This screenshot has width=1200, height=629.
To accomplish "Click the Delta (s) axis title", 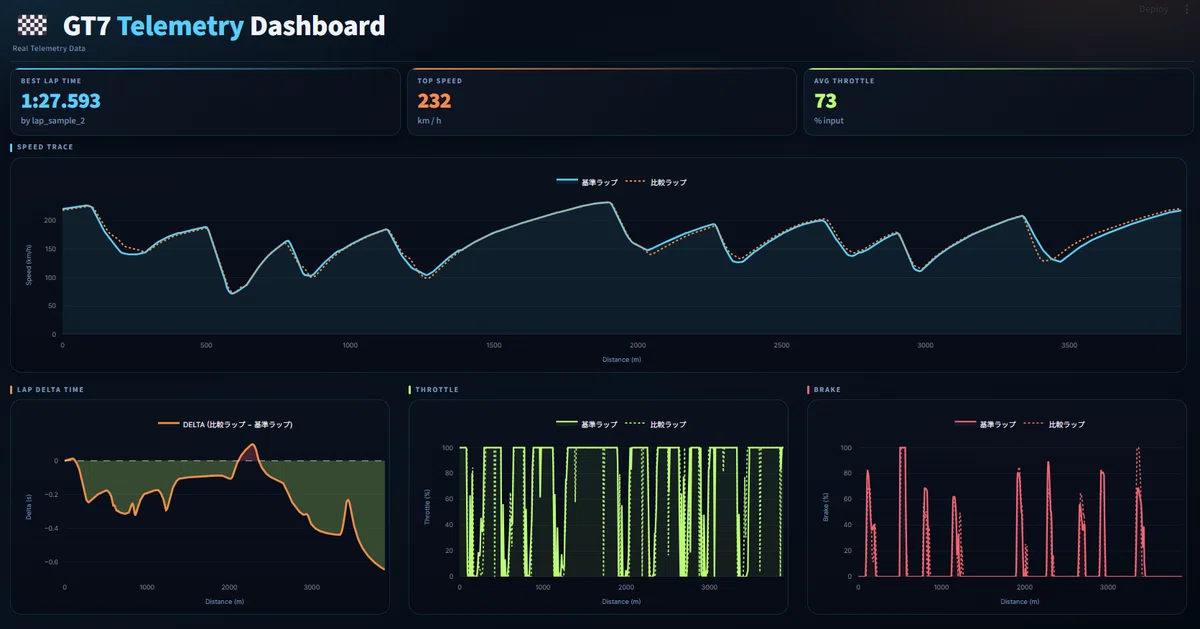I will tap(29, 507).
